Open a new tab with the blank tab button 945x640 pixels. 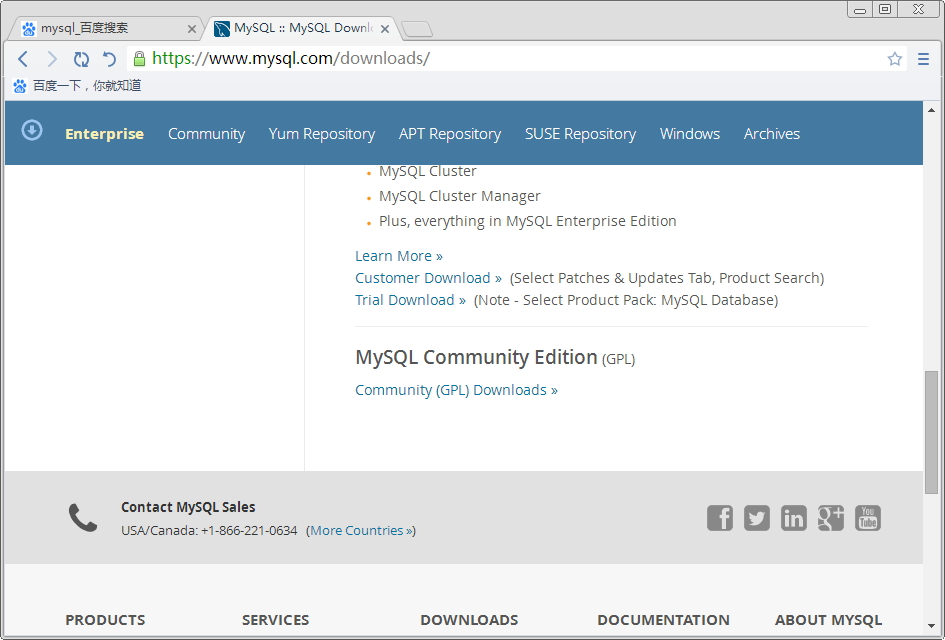coord(416,29)
